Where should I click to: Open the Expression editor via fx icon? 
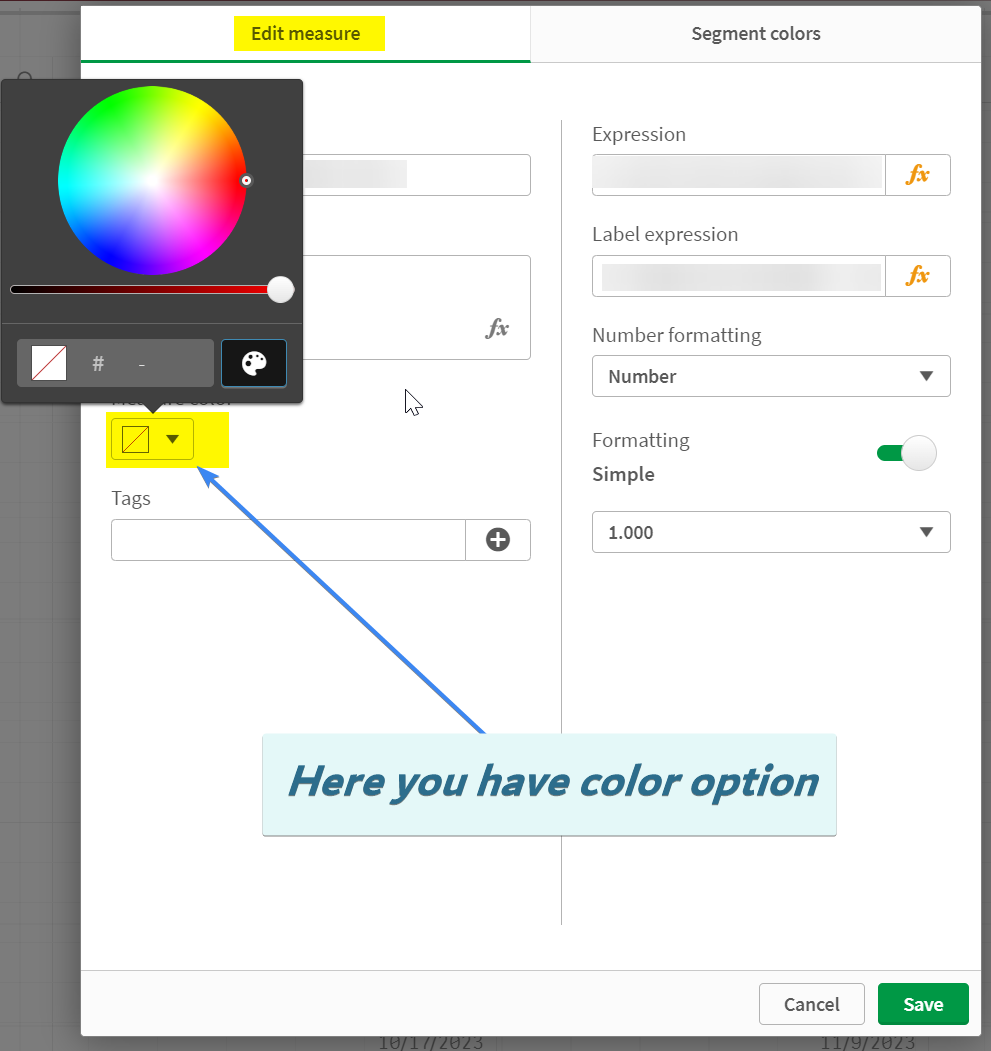[x=918, y=175]
